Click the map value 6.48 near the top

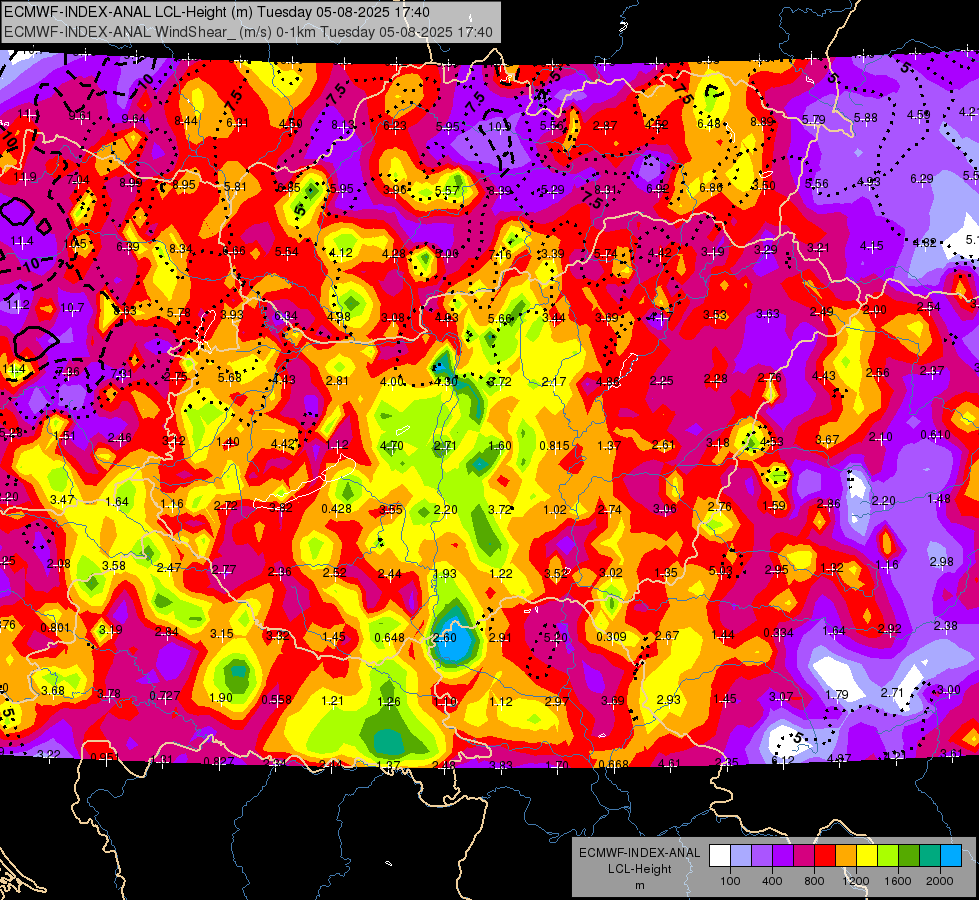pyautogui.click(x=709, y=124)
